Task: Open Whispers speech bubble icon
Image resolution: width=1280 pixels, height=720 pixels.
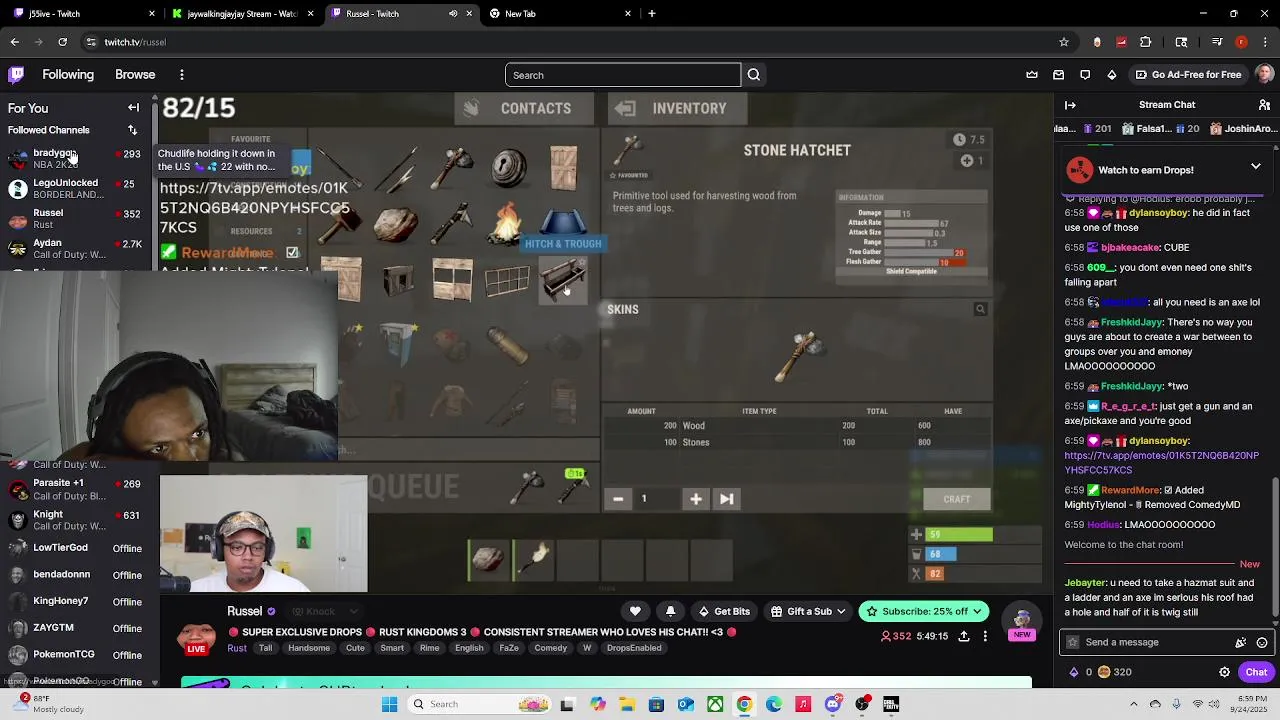Action: point(1085,75)
